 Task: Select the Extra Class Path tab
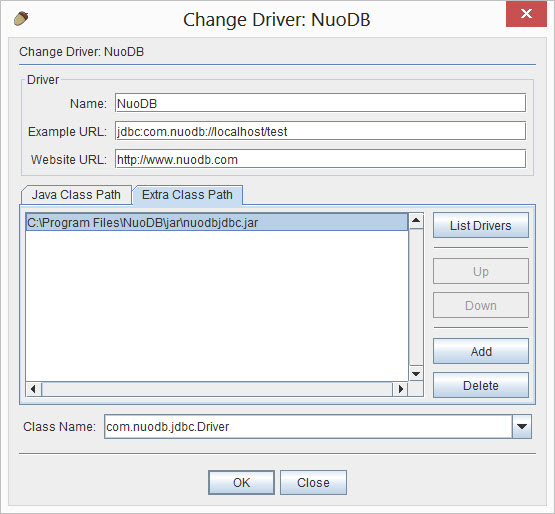click(x=187, y=195)
